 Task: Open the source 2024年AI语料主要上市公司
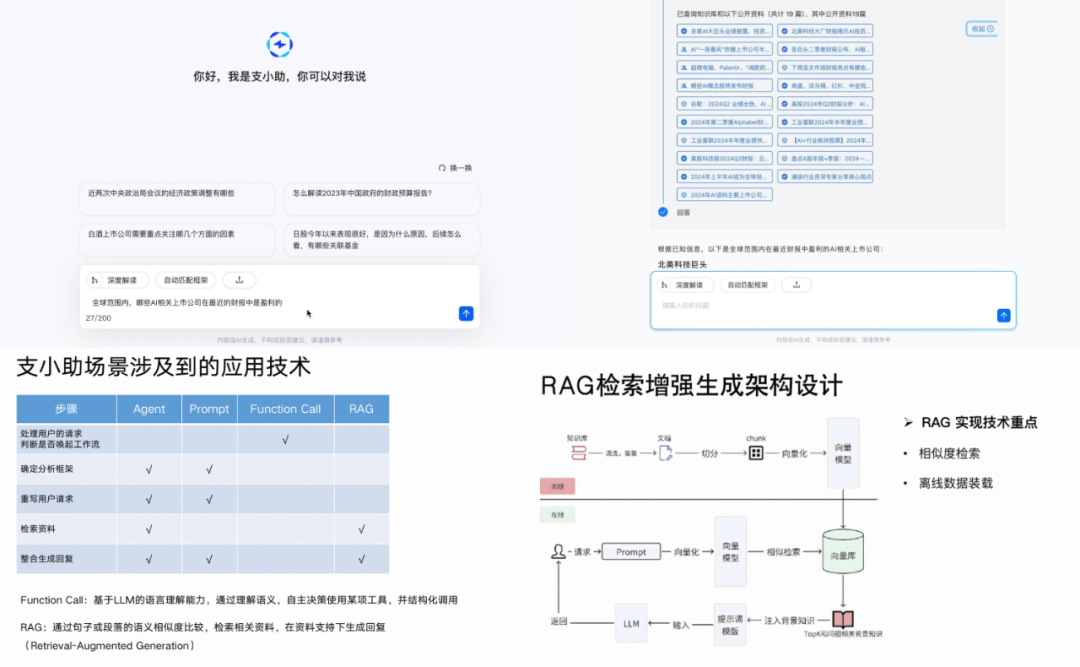coord(725,195)
